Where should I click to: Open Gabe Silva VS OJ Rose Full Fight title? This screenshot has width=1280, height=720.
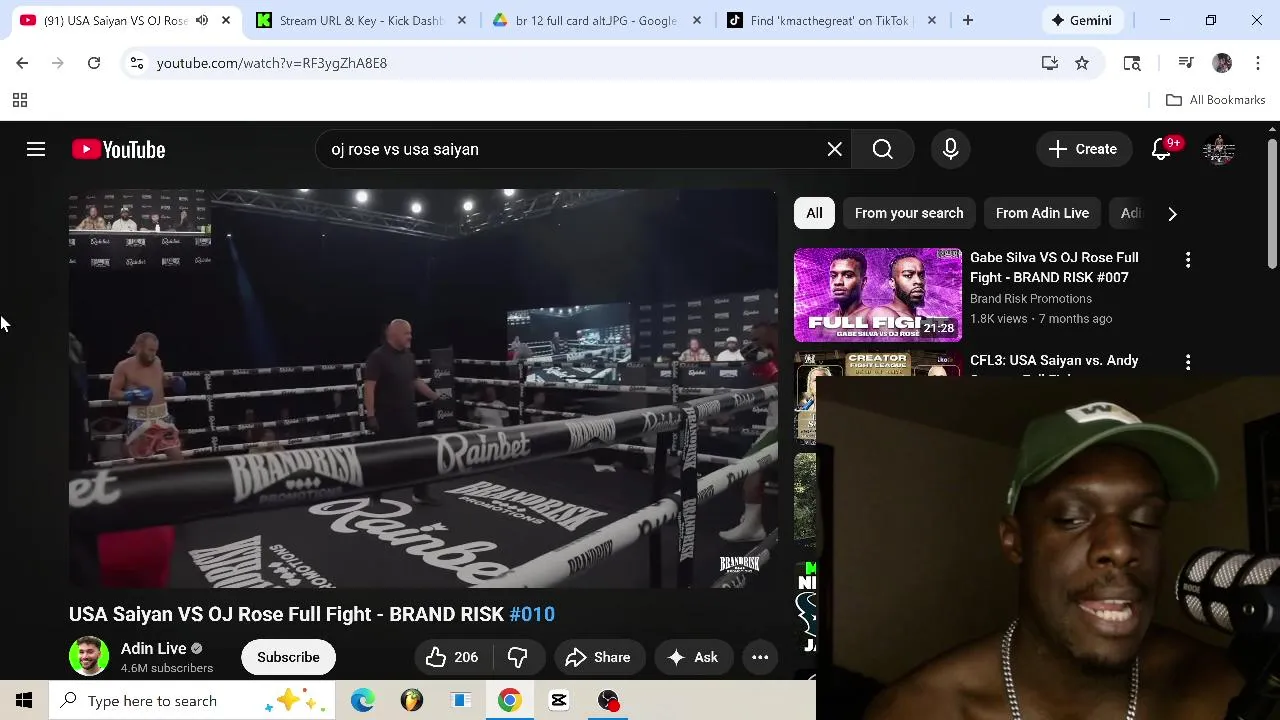tap(1054, 267)
